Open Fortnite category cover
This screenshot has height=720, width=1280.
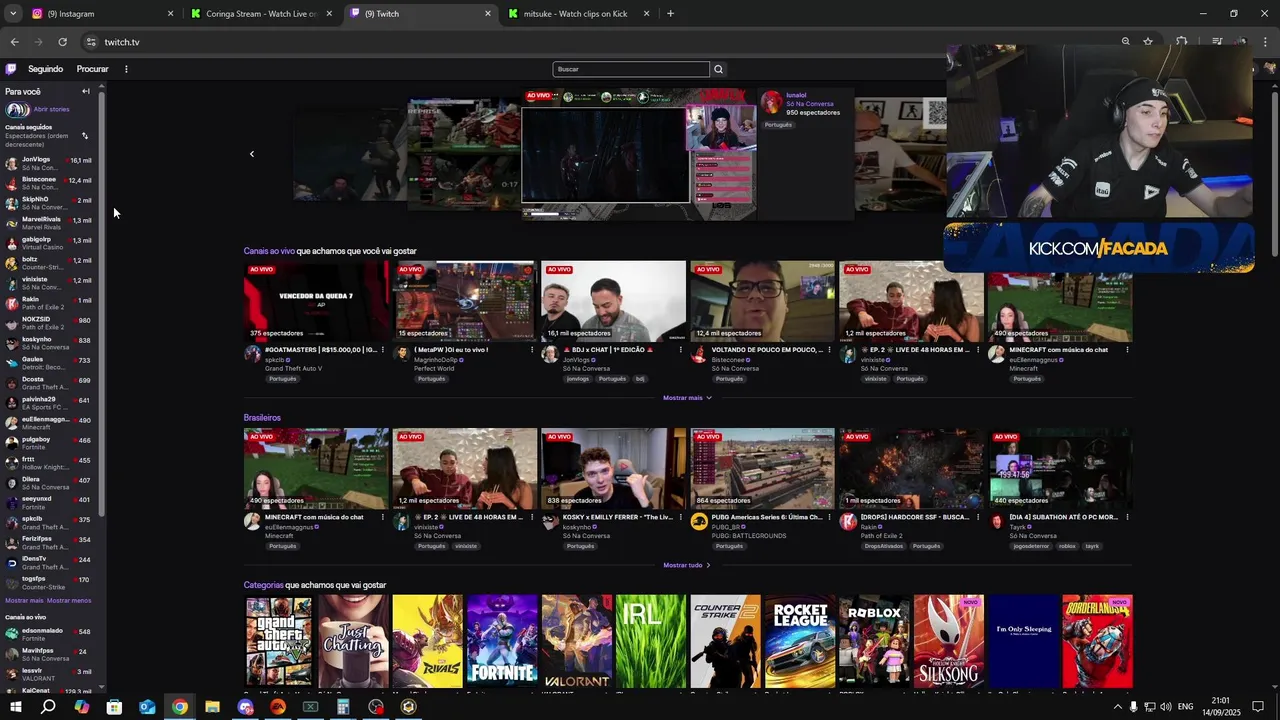pos(502,641)
